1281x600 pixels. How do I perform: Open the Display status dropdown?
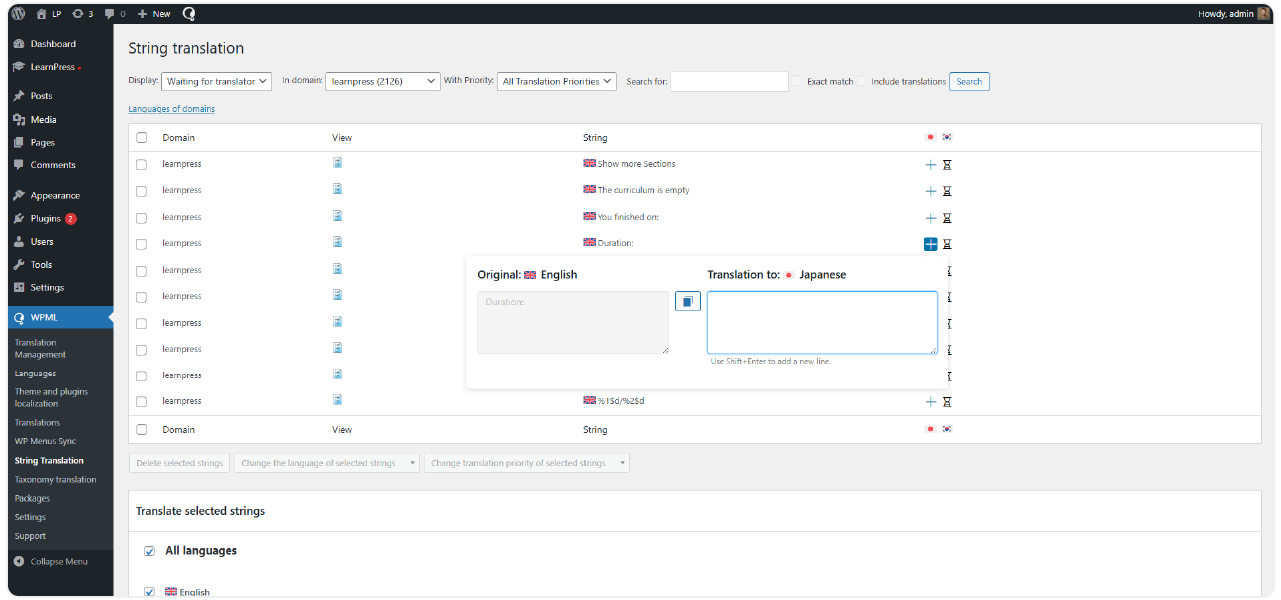(x=216, y=82)
